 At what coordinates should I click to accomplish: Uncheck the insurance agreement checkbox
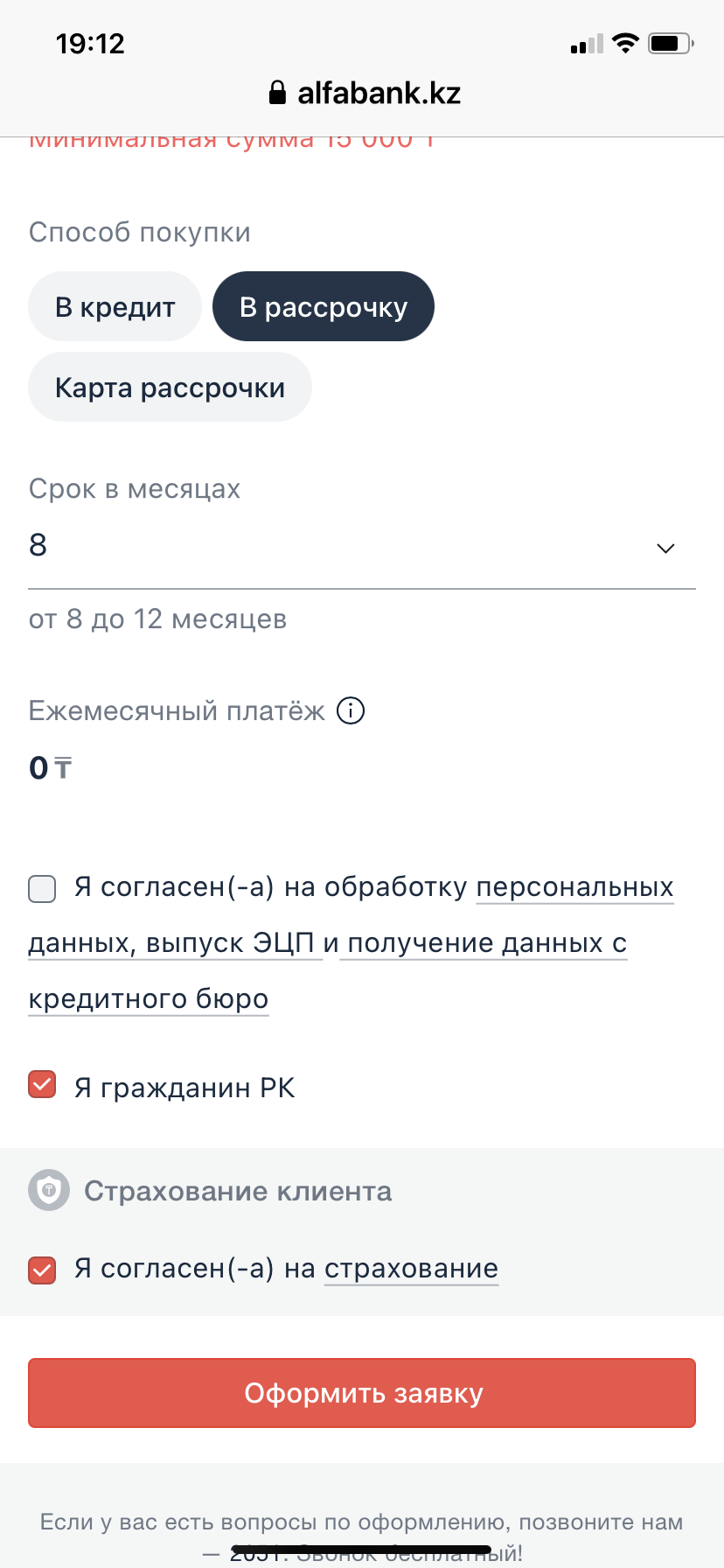[42, 1270]
